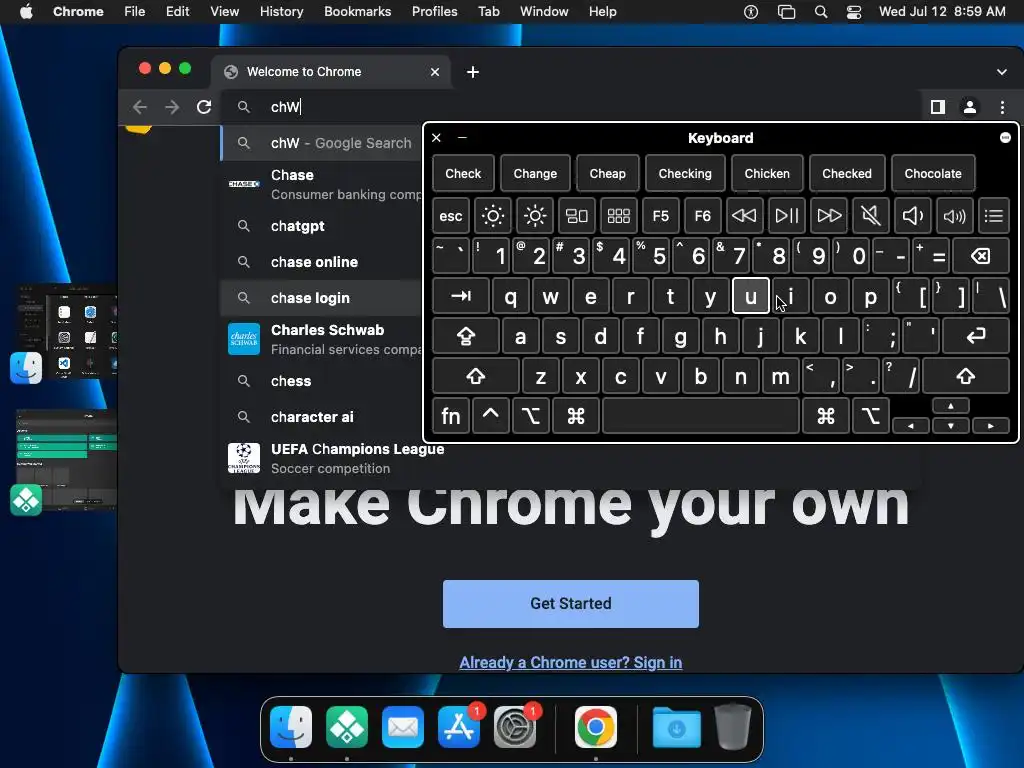The width and height of the screenshot is (1024, 768).
Task: Open the Chrome three-dot menu
Action: 1002,107
